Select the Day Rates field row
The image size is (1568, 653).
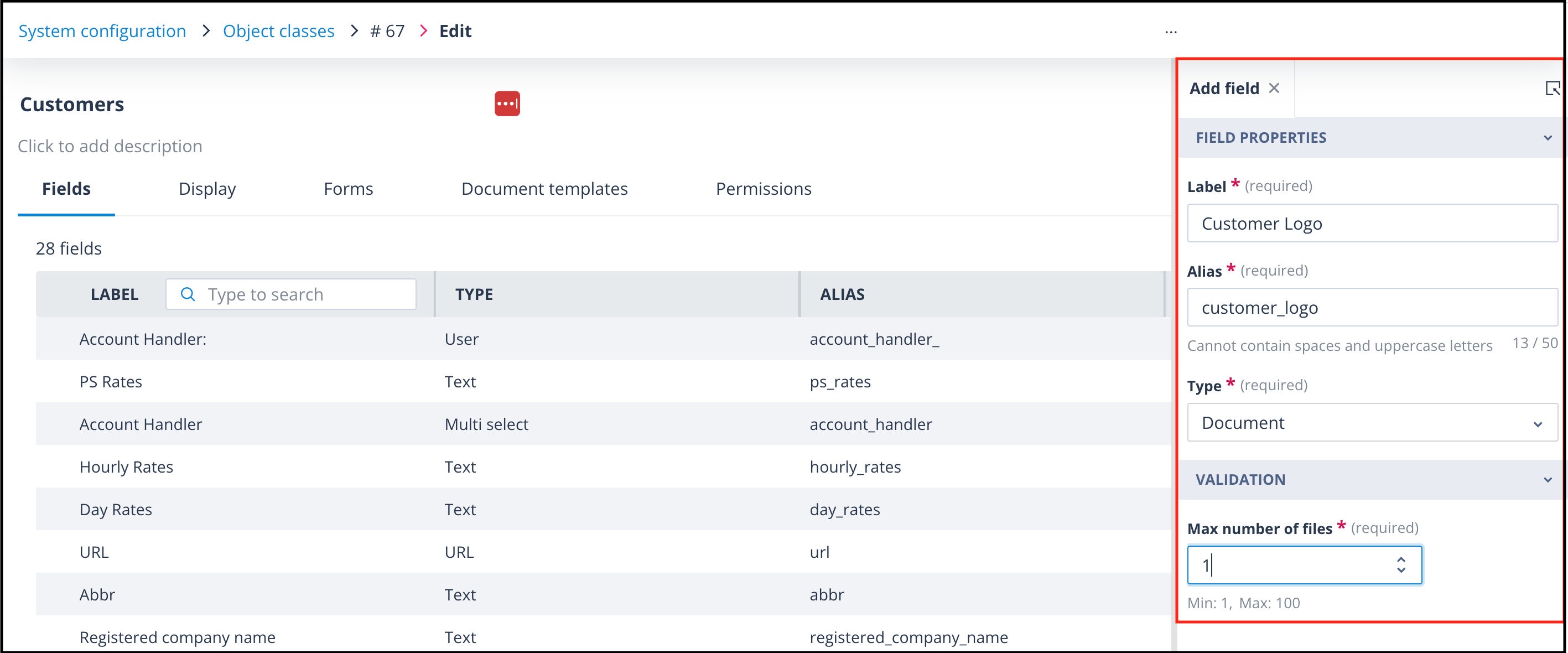click(x=603, y=509)
